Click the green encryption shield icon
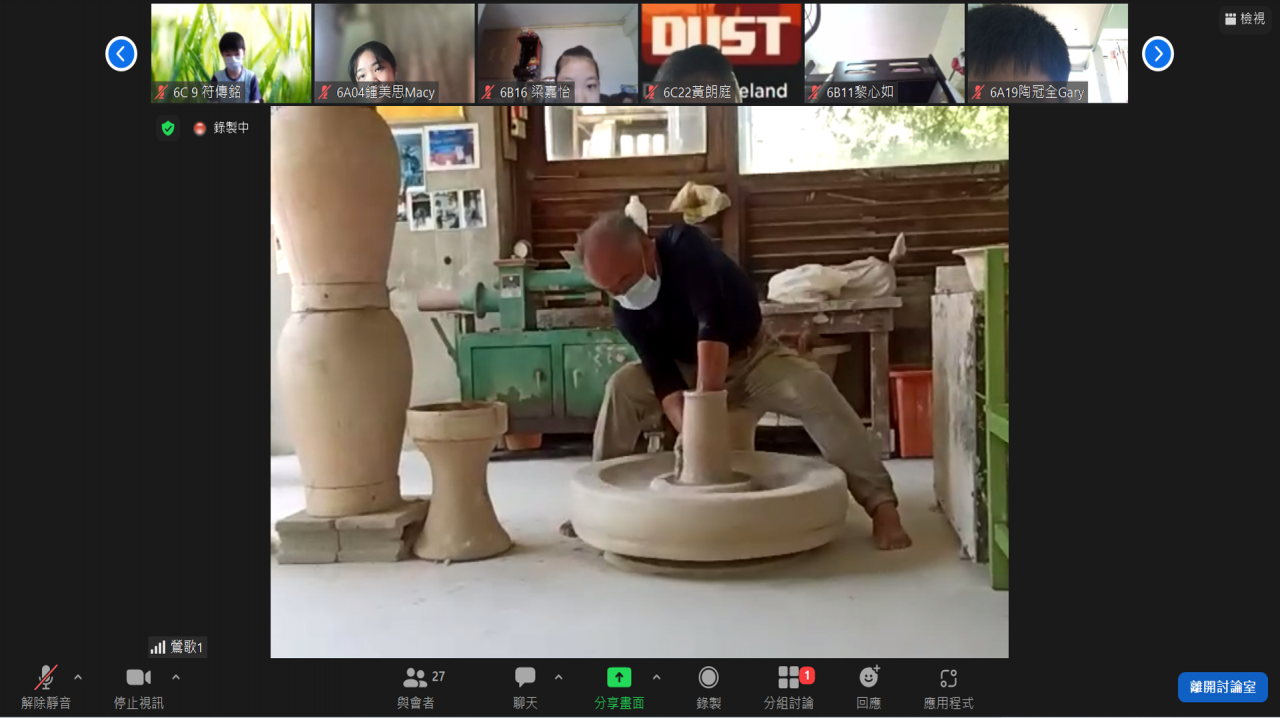The image size is (1280, 718). 168,128
